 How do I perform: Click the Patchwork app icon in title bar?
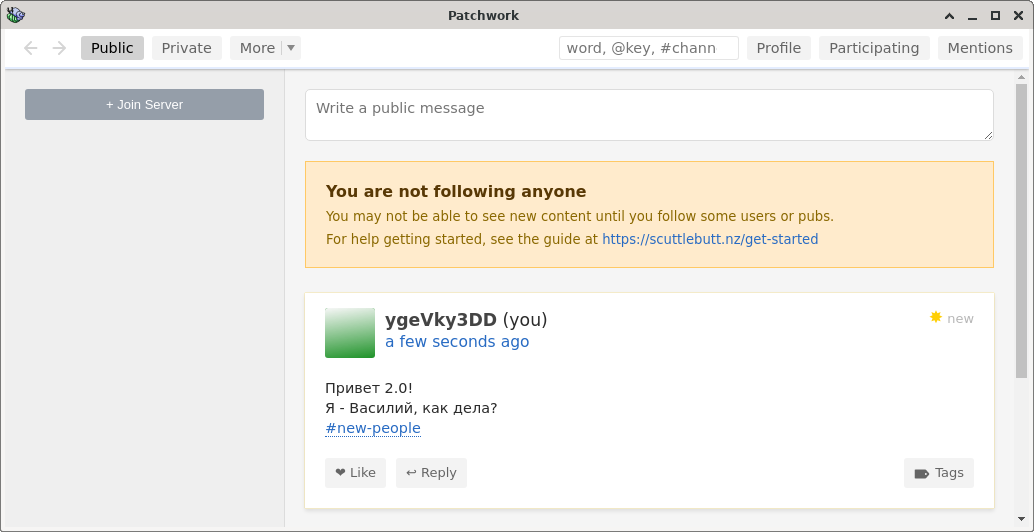(x=15, y=15)
